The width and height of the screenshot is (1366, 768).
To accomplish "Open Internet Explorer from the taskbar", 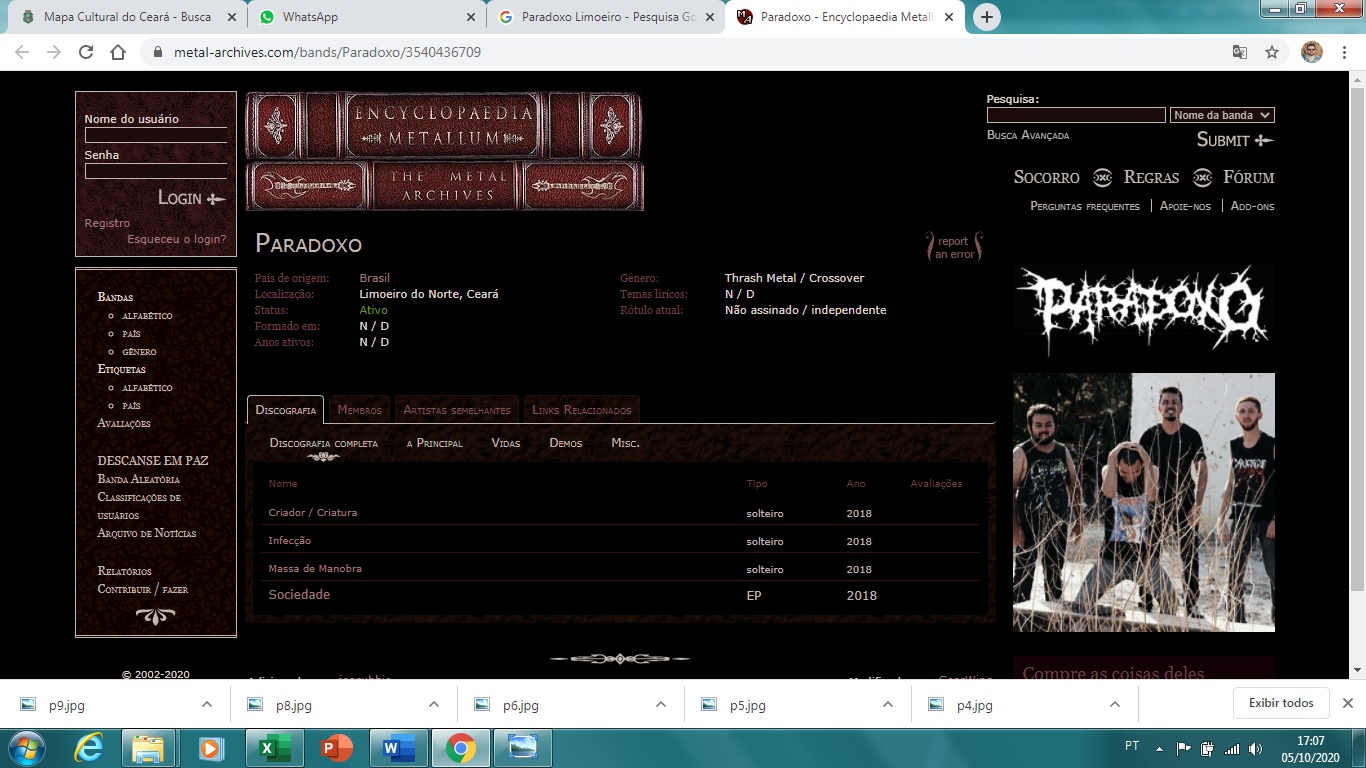I will tap(89, 748).
